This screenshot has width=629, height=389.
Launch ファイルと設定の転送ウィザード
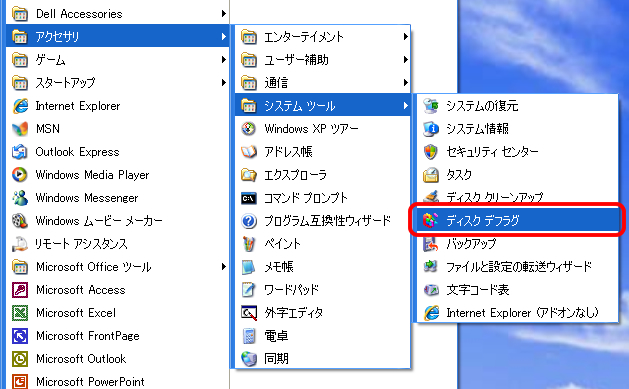click(x=517, y=267)
